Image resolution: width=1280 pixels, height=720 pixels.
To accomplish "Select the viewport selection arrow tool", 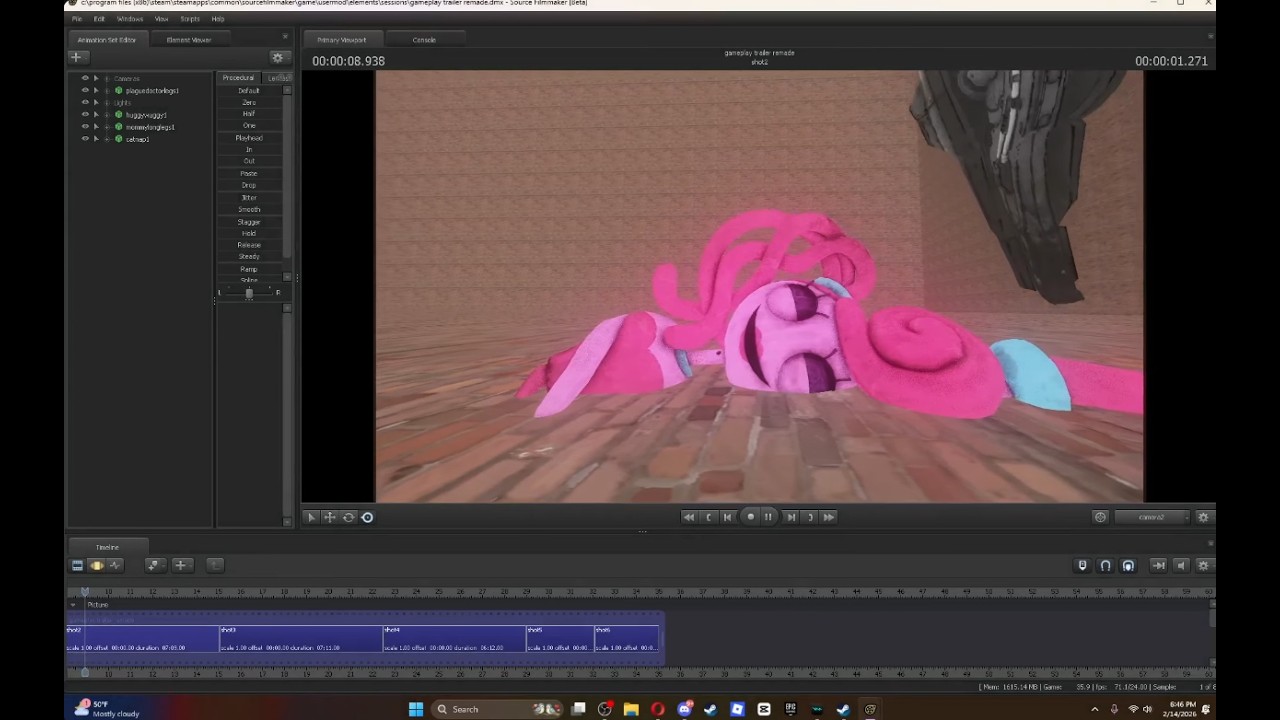I will pos(311,517).
